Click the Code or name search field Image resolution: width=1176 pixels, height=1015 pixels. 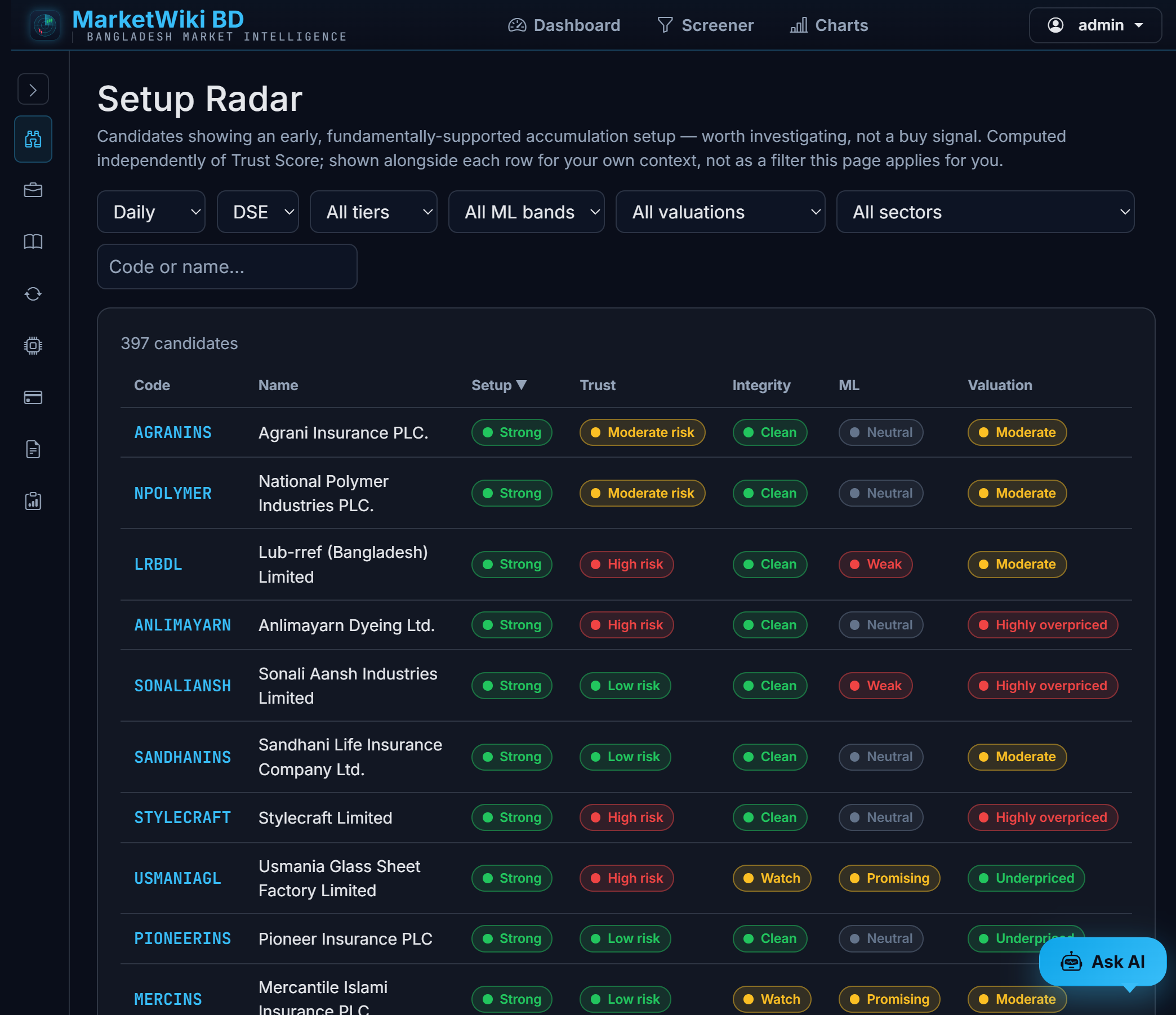[227, 267]
